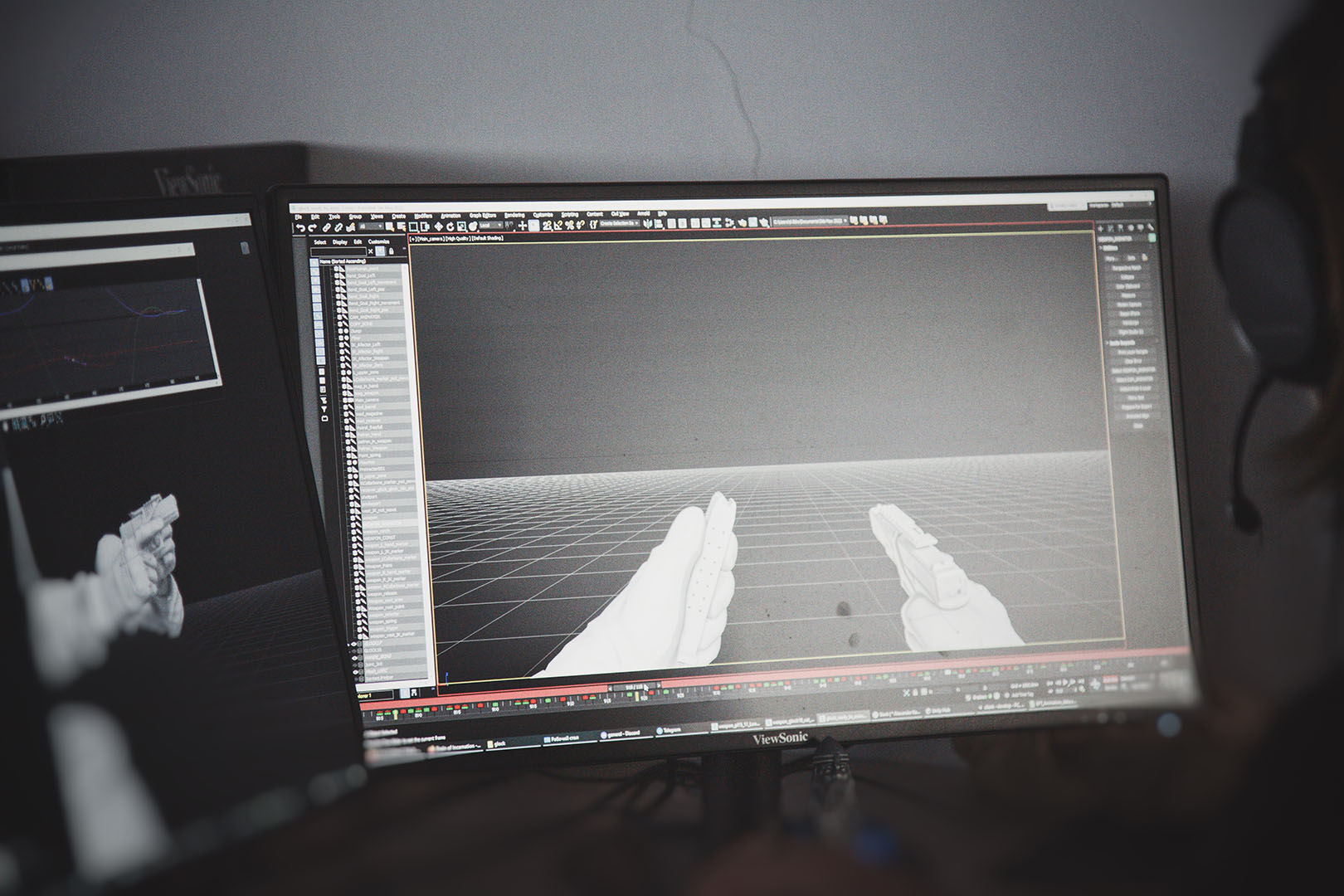Clear the scene explorer search filter
This screenshot has height=896, width=1344.
pyautogui.click(x=370, y=251)
